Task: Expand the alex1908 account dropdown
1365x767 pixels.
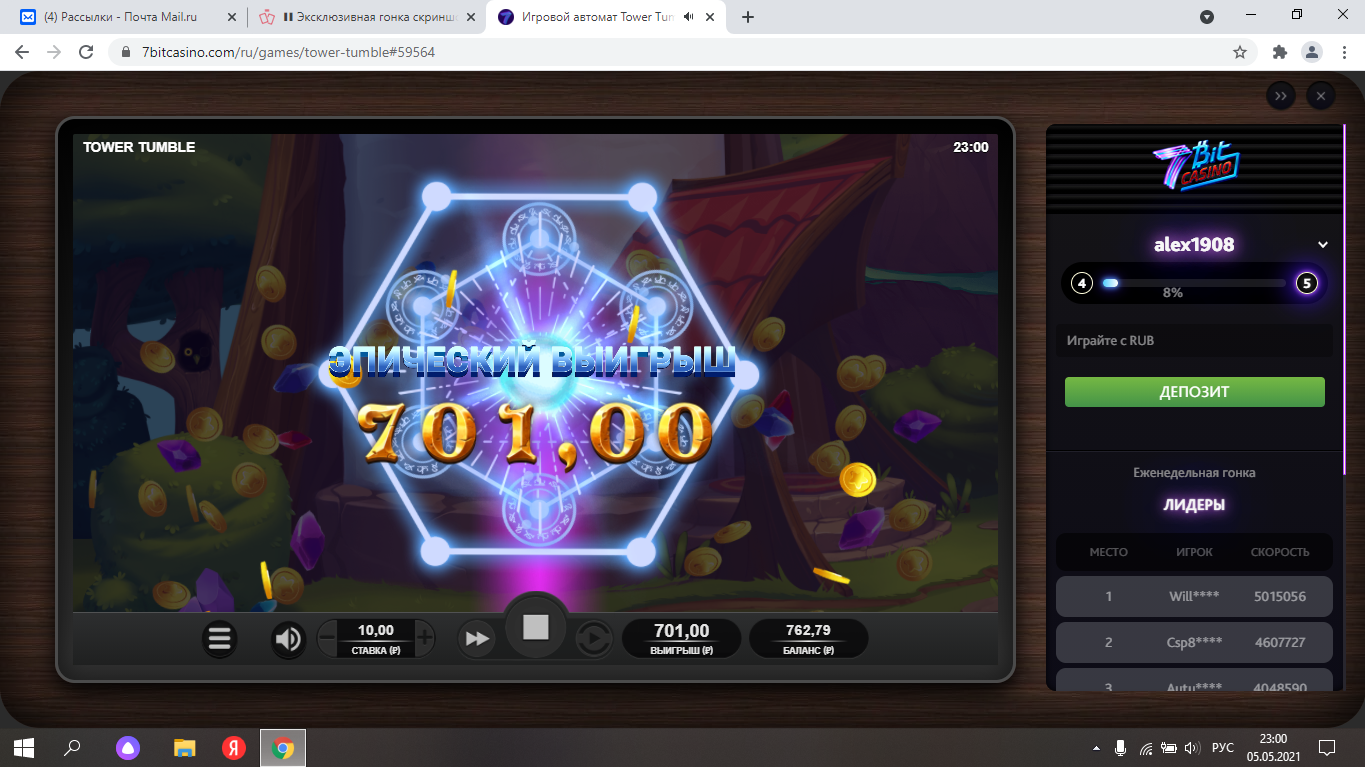Action: (1323, 245)
